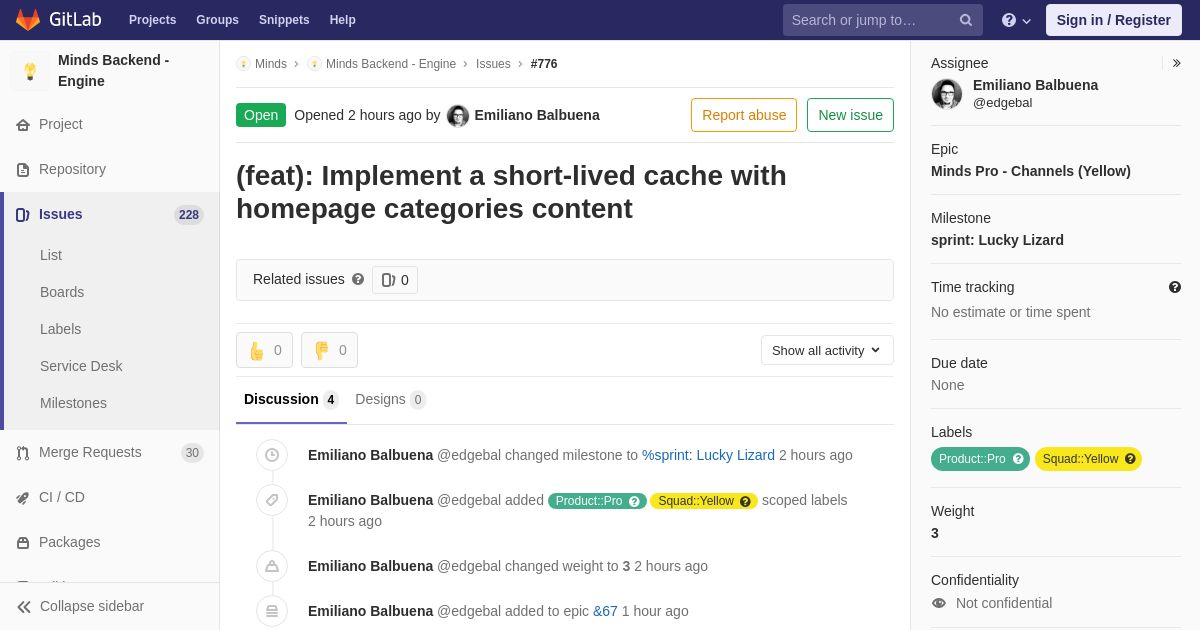Viewport: 1200px width, 630px height.
Task: Click the Issues breadcrumb link
Action: pos(493,64)
